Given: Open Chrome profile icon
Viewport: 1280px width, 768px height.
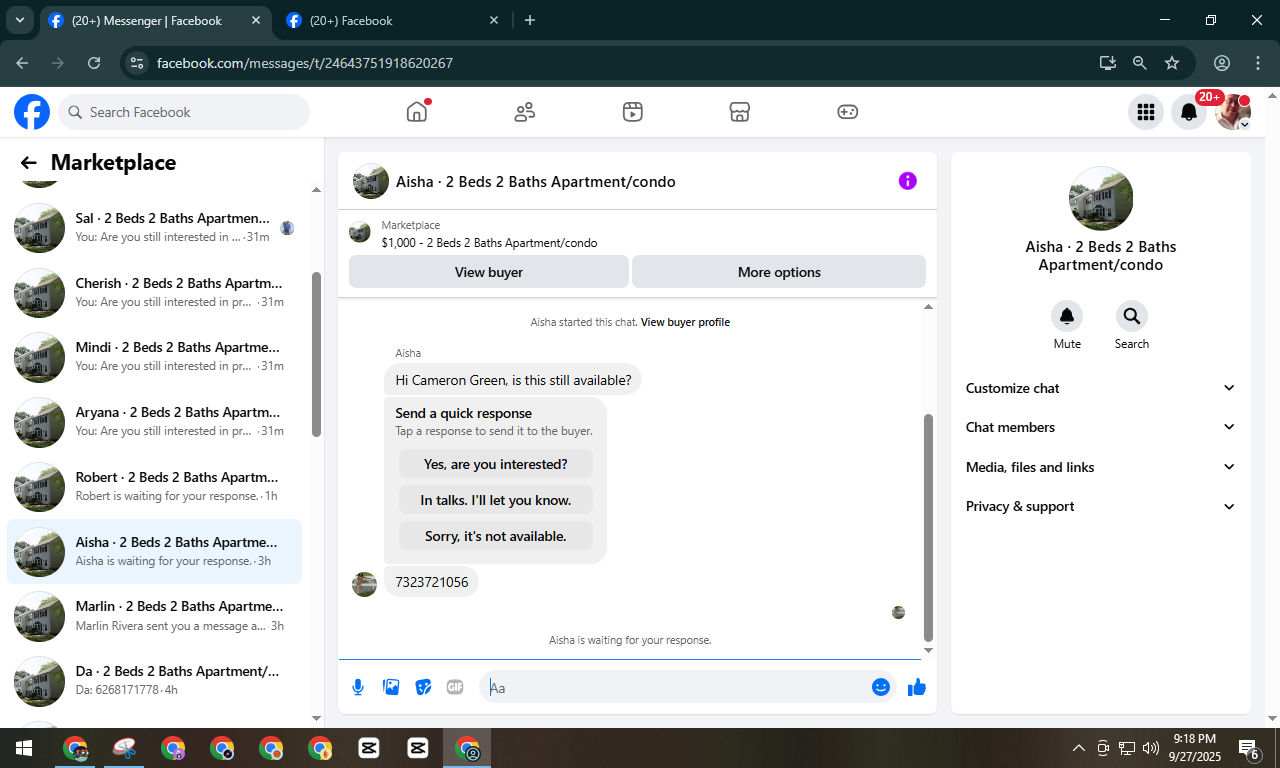Looking at the screenshot, I should click(x=1222, y=63).
